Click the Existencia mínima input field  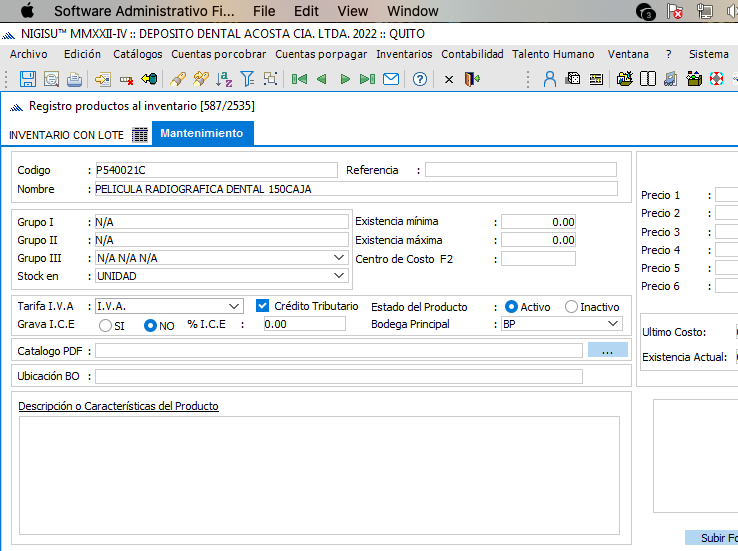point(538,222)
